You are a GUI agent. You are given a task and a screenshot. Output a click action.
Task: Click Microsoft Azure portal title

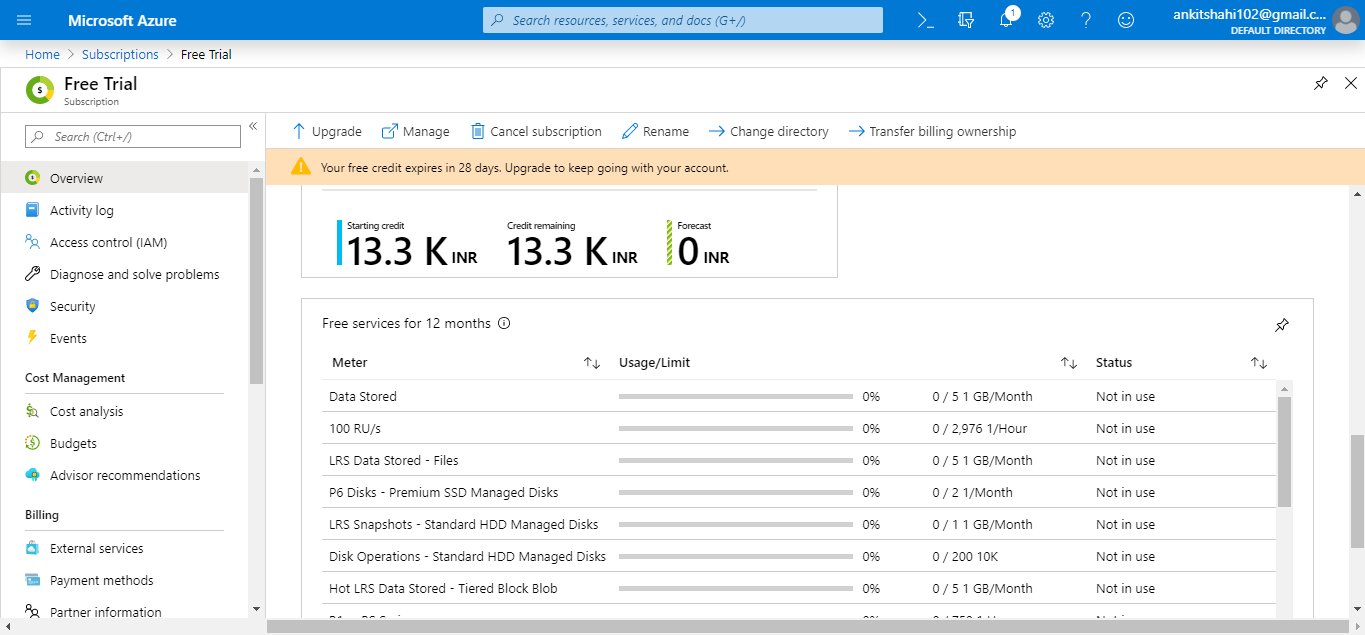122,20
